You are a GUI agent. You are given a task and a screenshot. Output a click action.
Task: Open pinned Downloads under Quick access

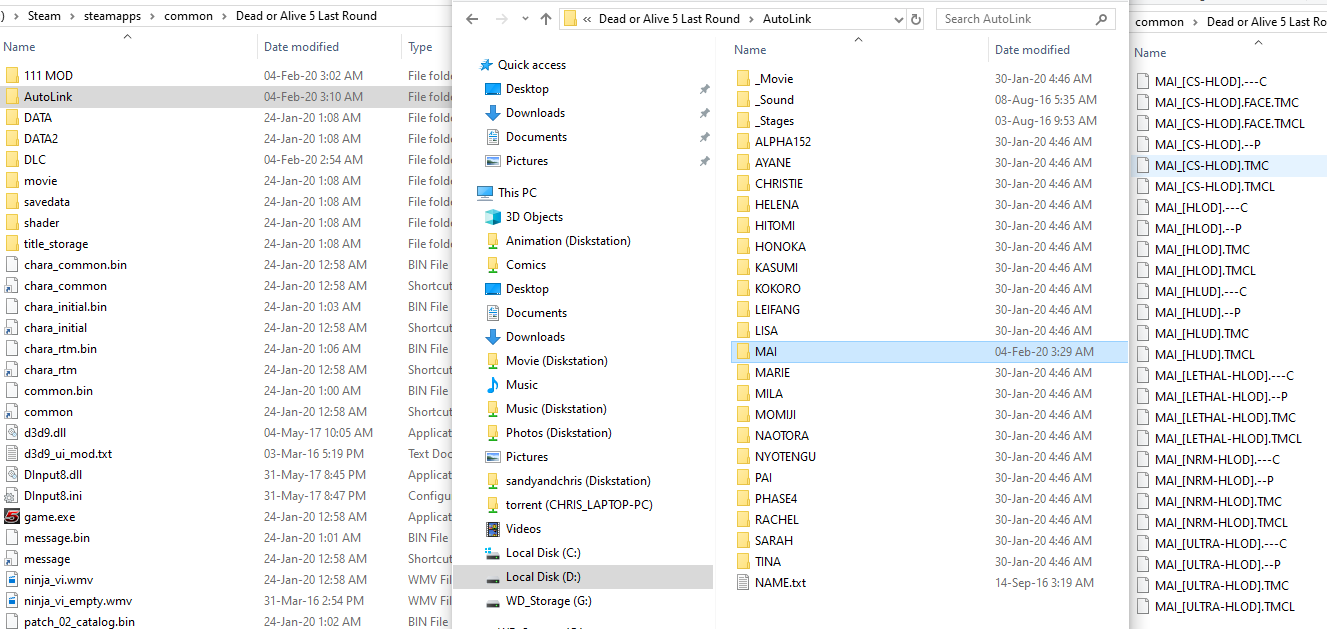[535, 113]
